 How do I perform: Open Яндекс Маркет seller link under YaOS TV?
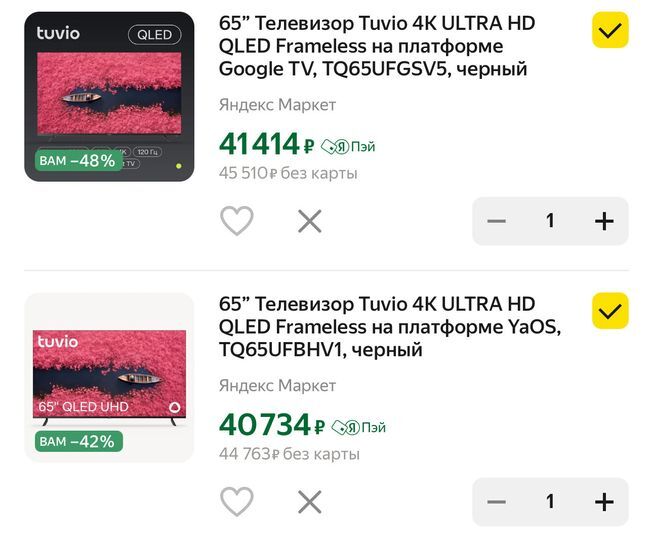click(277, 386)
